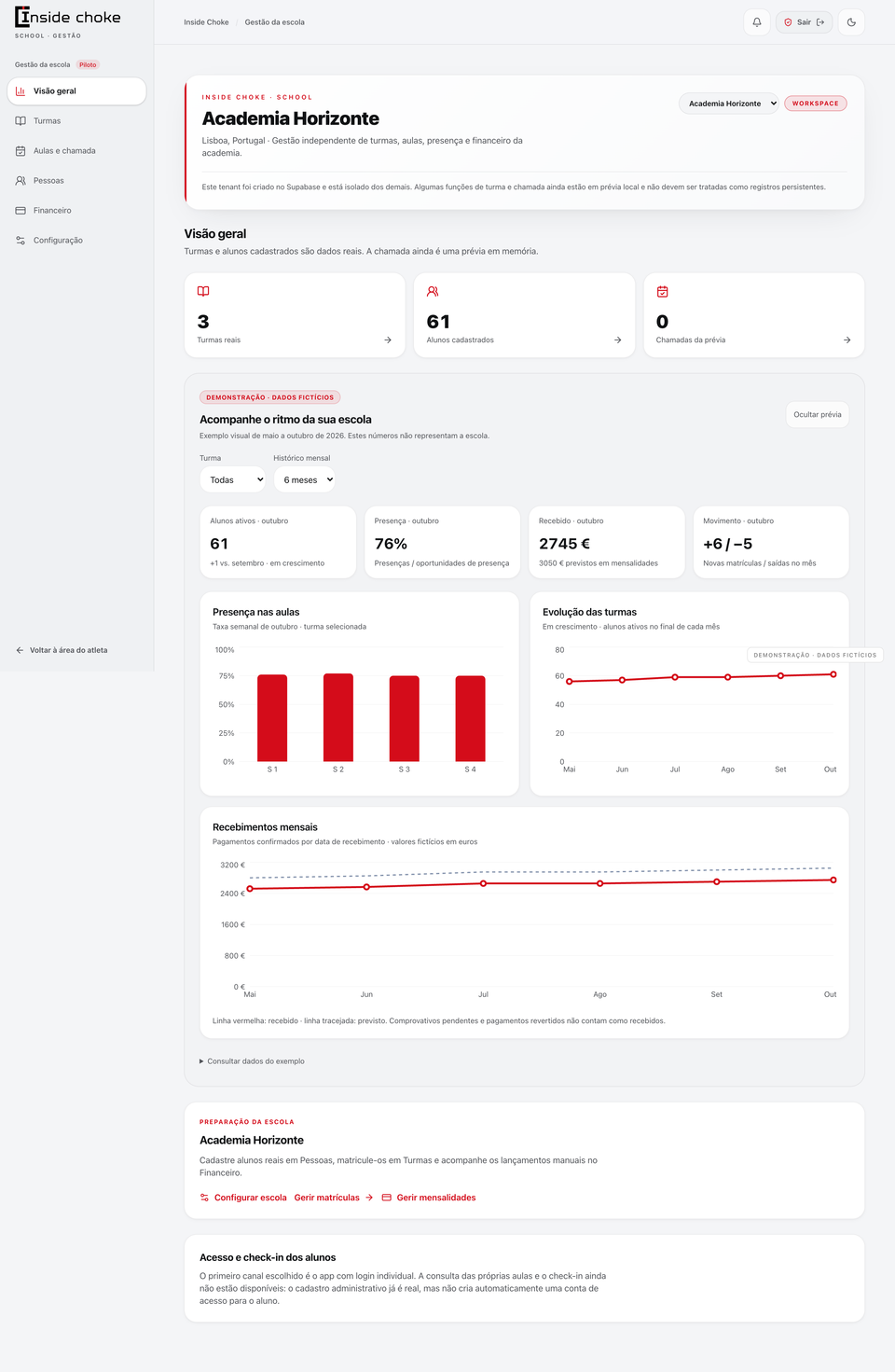Screen dimensions: 895x1372
Task: Open notifications bell icon
Action: pyautogui.click(x=757, y=22)
